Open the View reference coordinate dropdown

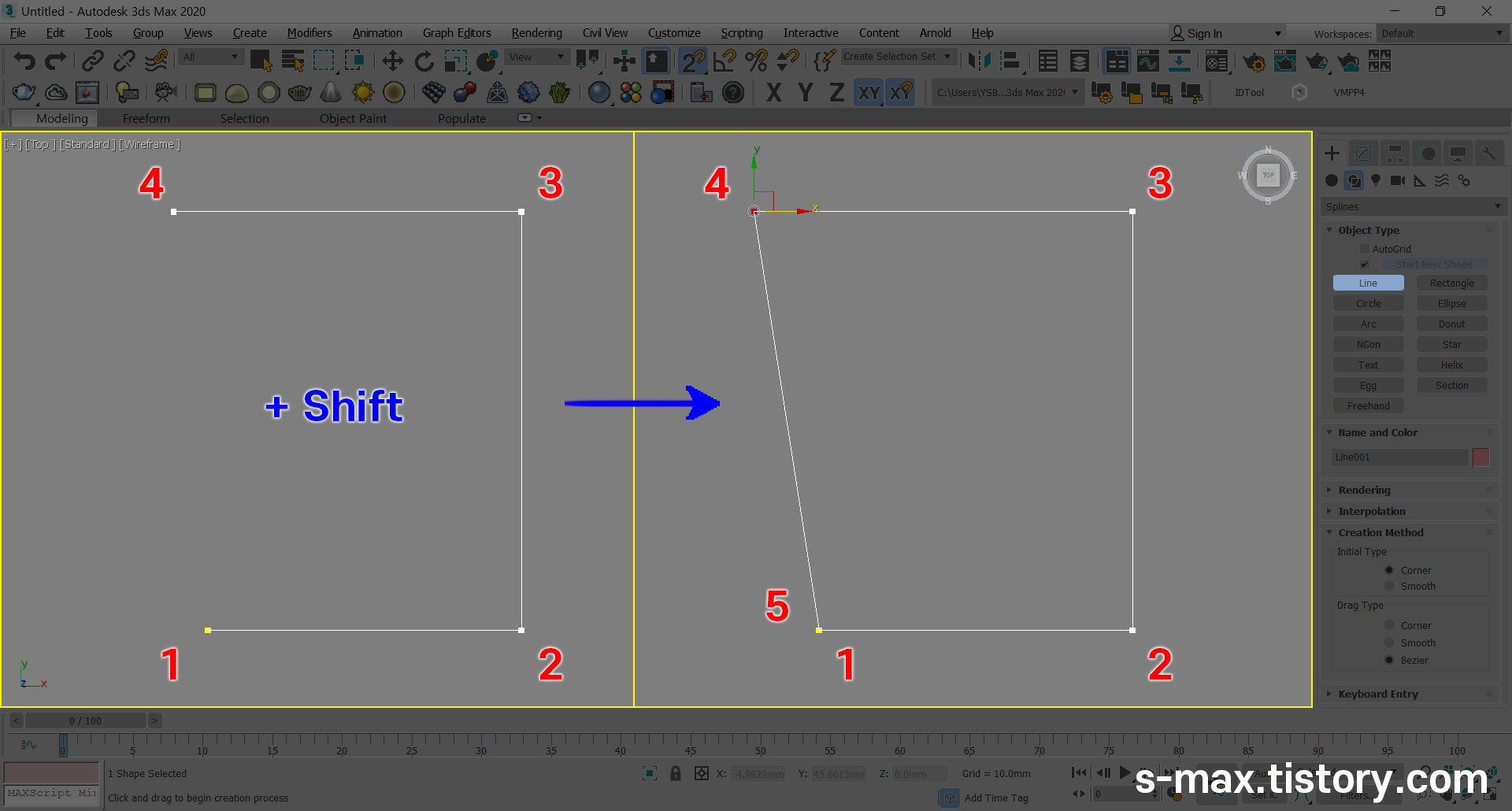pyautogui.click(x=537, y=57)
